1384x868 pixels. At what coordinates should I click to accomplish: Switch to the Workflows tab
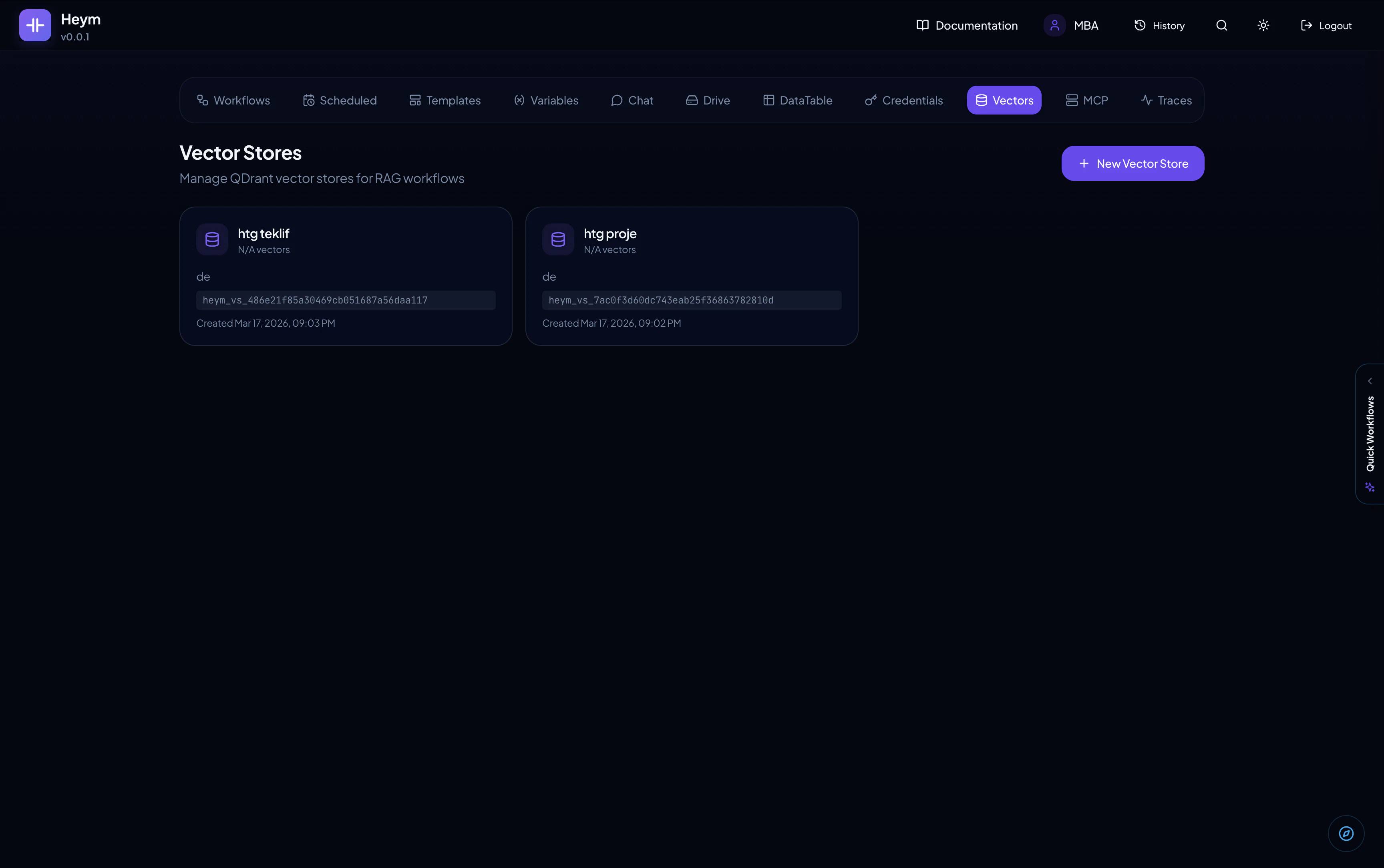click(233, 99)
